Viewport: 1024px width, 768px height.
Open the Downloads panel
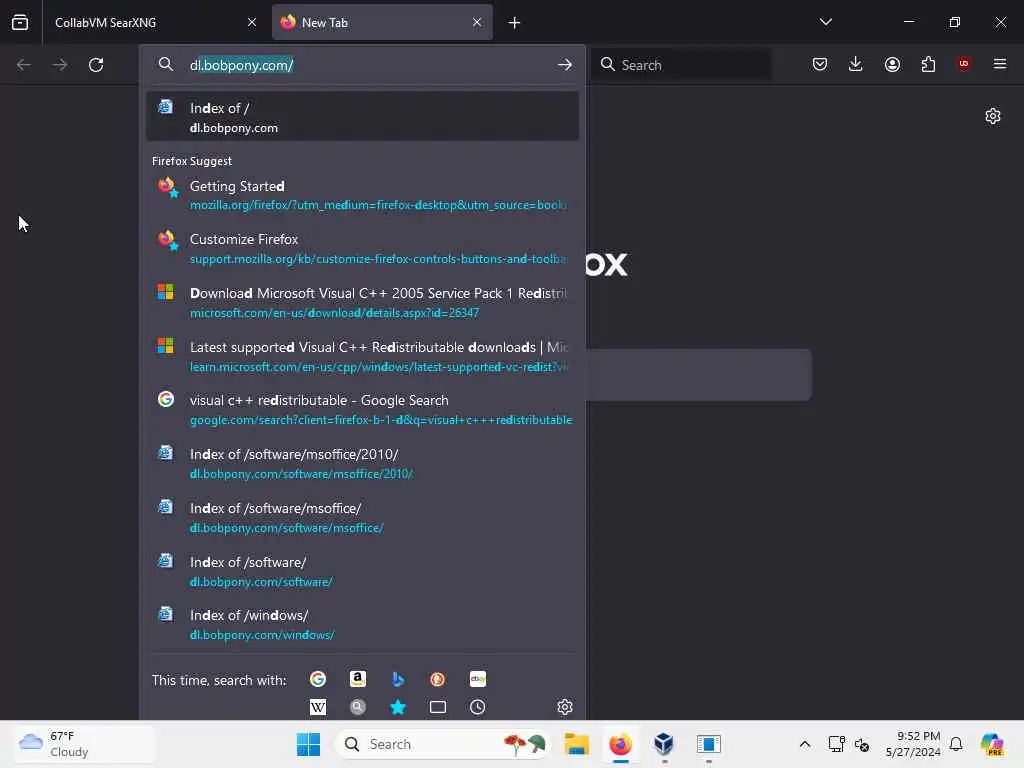click(x=856, y=64)
